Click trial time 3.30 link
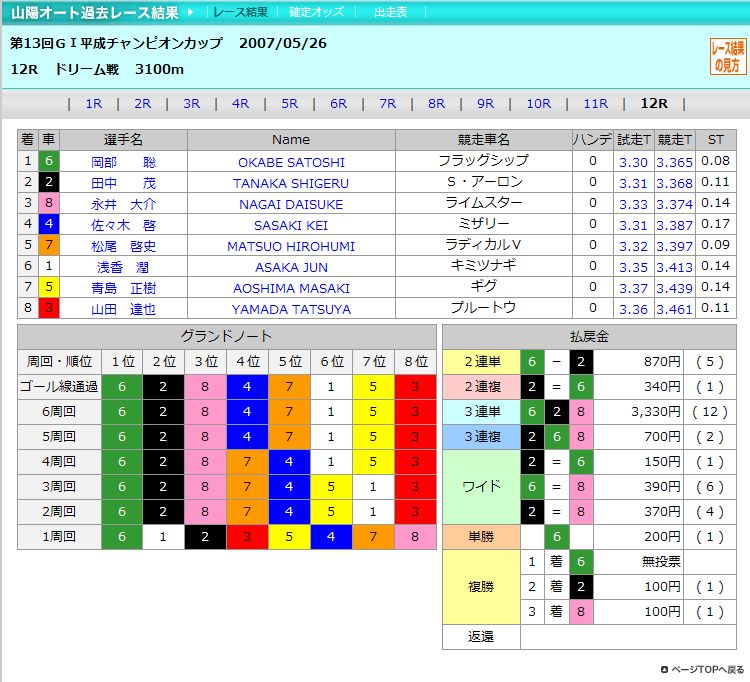 (633, 163)
